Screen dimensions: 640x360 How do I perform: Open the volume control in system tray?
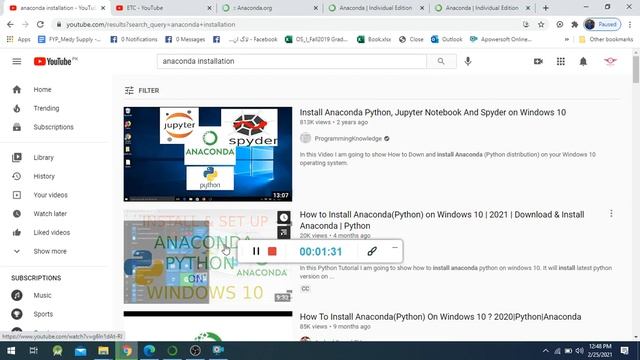coord(580,351)
